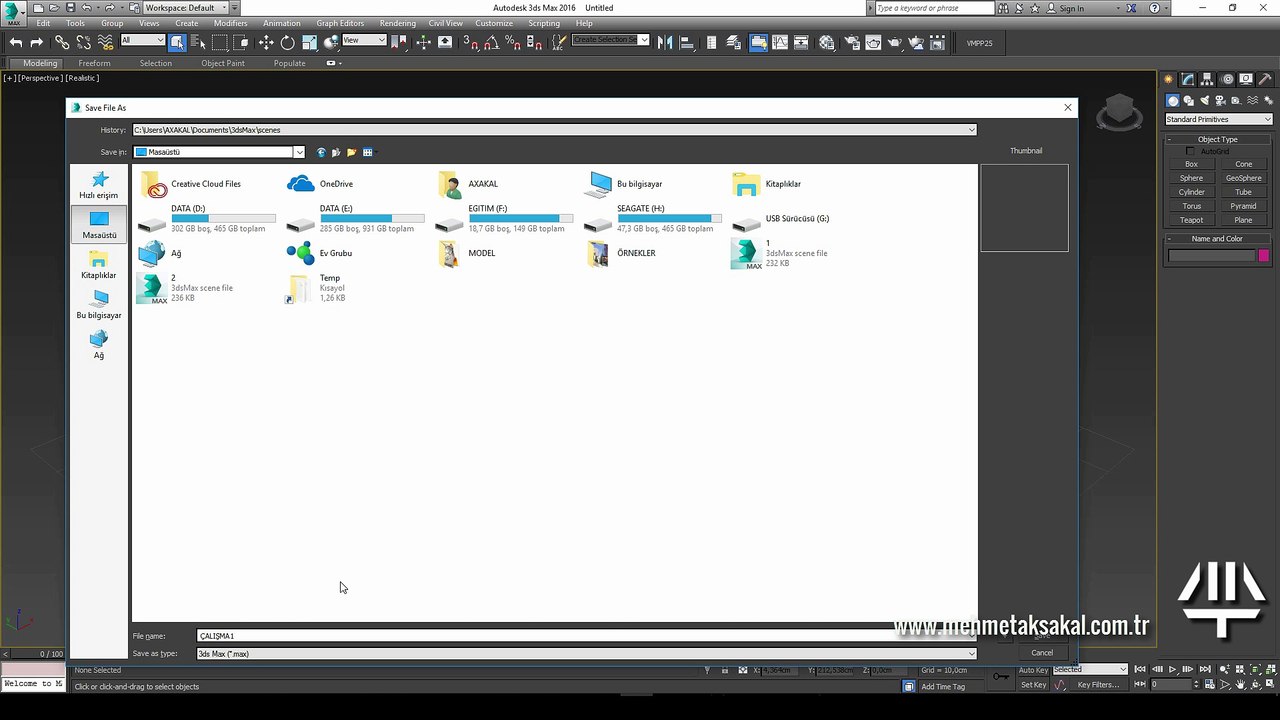The width and height of the screenshot is (1280, 720).
Task: Open Rendered Frame Window icon
Action: click(873, 42)
